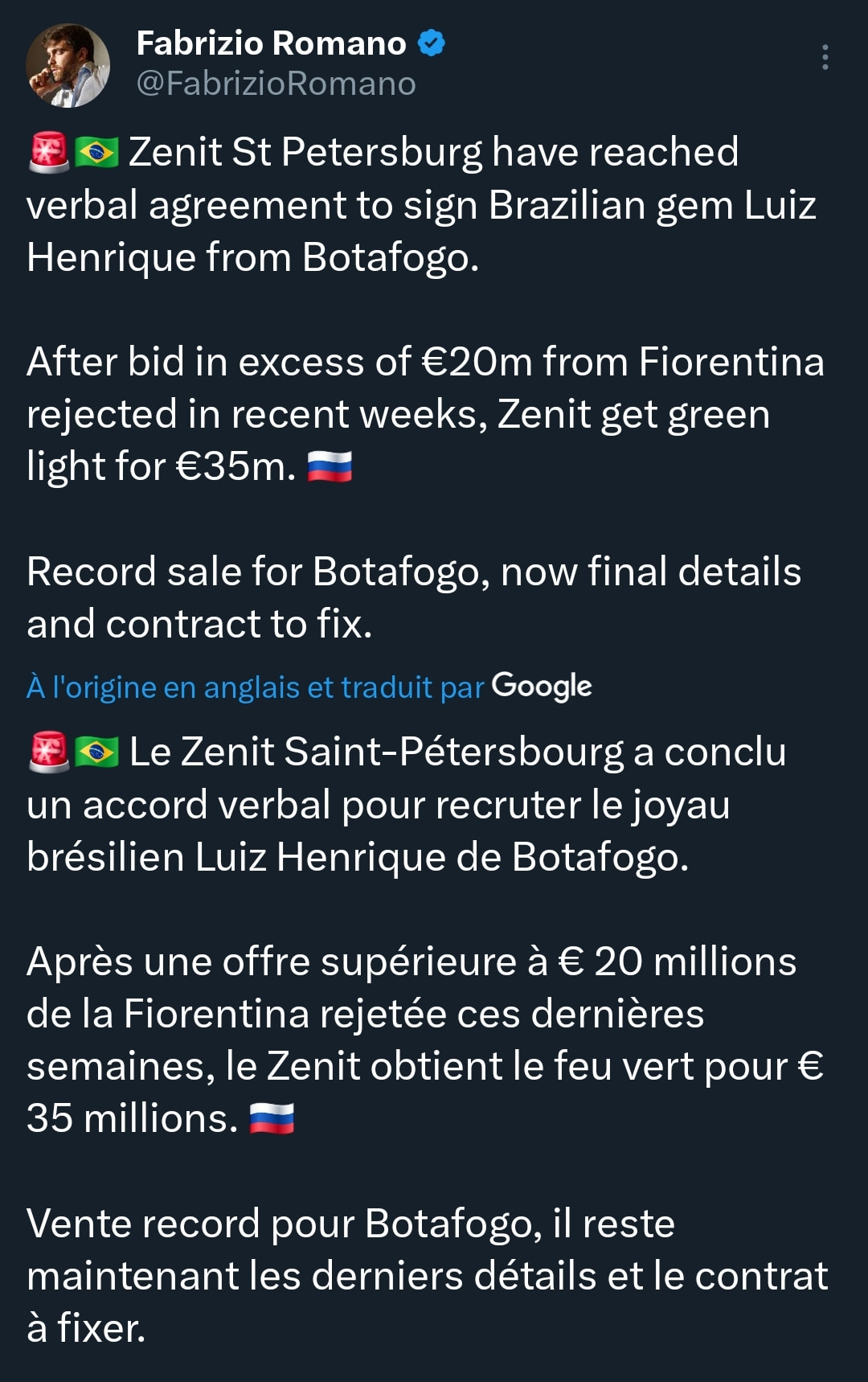Click Russia flag emoji after '€35m.'
This screenshot has width=868, height=1382.
tap(330, 466)
